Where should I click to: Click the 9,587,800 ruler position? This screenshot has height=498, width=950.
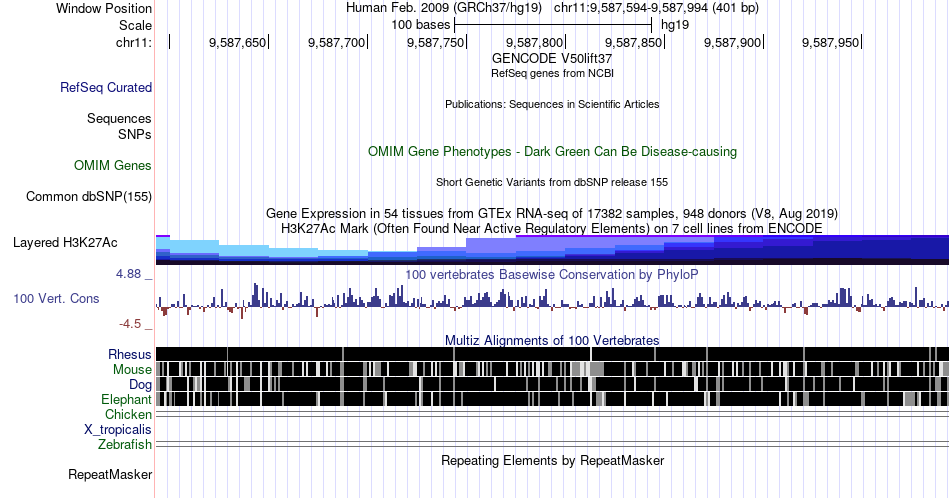click(x=534, y=42)
